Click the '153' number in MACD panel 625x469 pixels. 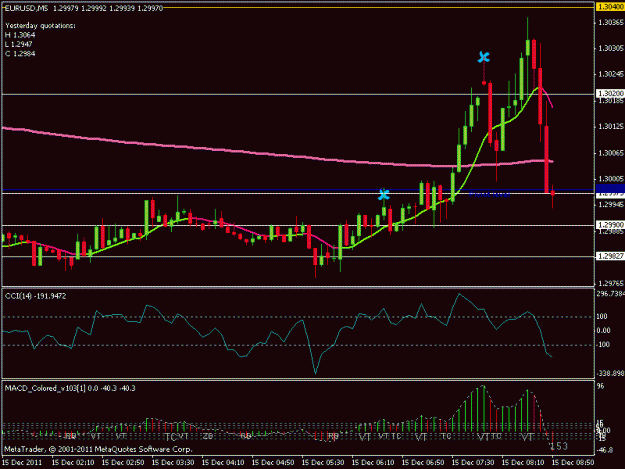(x=559, y=446)
